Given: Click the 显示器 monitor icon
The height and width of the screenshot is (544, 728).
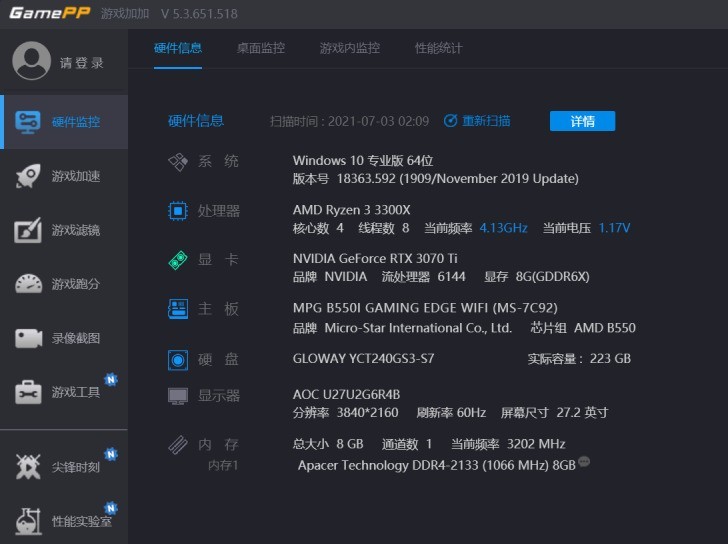Looking at the screenshot, I should [x=178, y=396].
